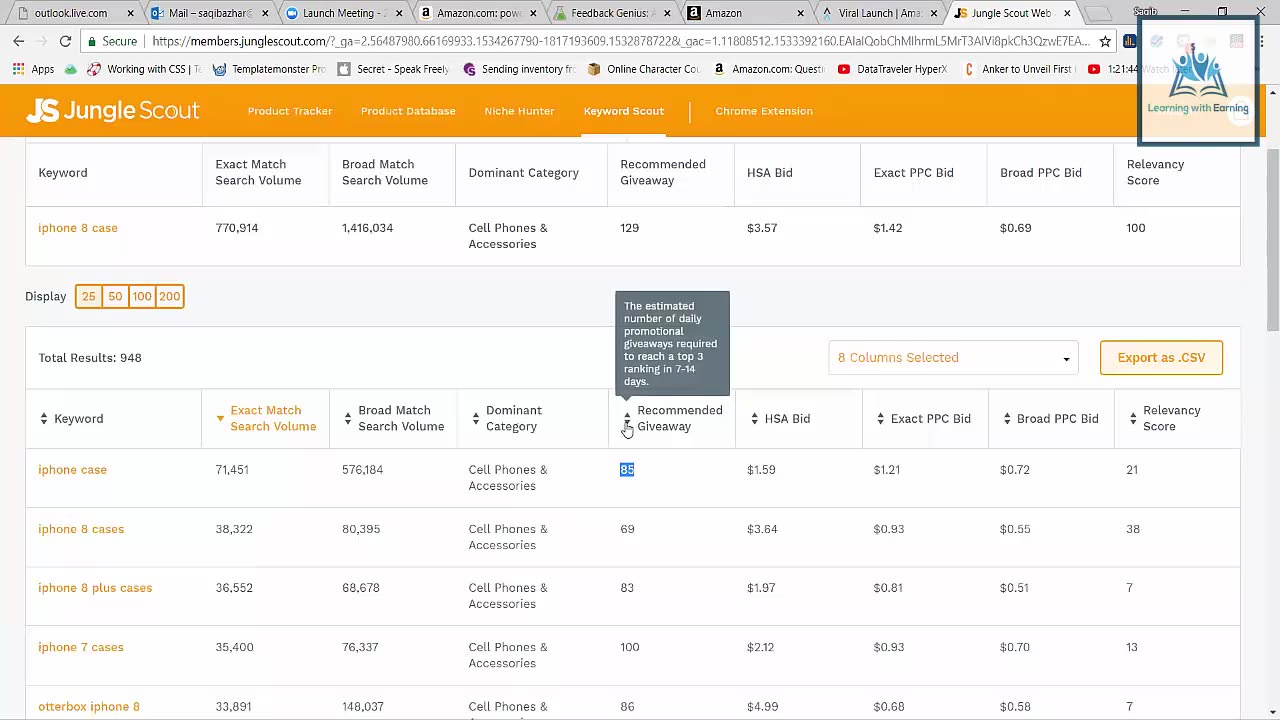Open iphone 8 plus cases keyword
1280x720 pixels.
pyautogui.click(x=95, y=588)
